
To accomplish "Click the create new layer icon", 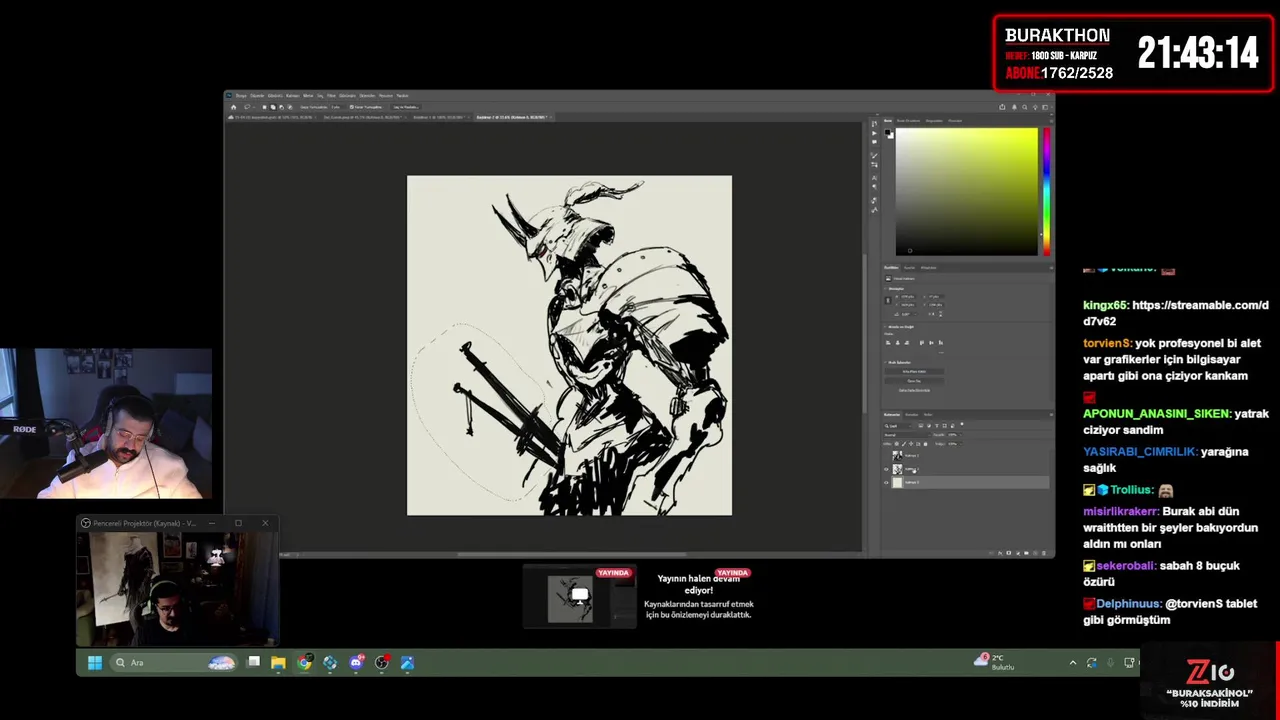I will [x=1035, y=553].
